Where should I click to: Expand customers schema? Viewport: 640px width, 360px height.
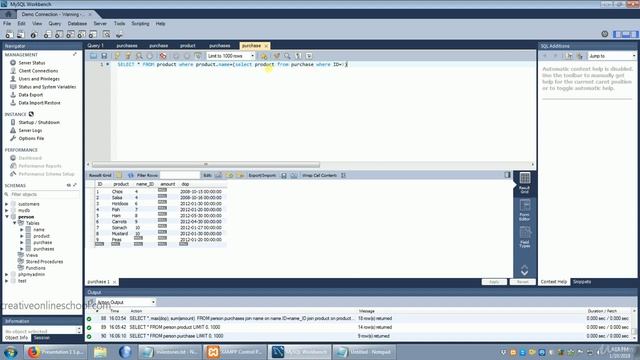click(7, 204)
